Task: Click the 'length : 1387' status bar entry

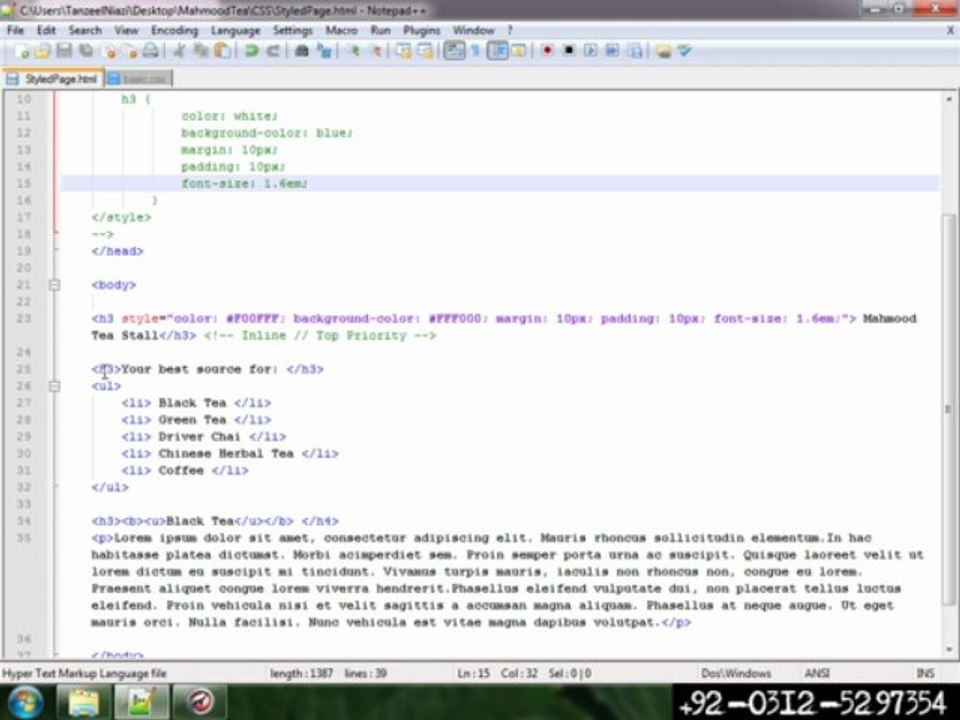Action: pyautogui.click(x=301, y=673)
